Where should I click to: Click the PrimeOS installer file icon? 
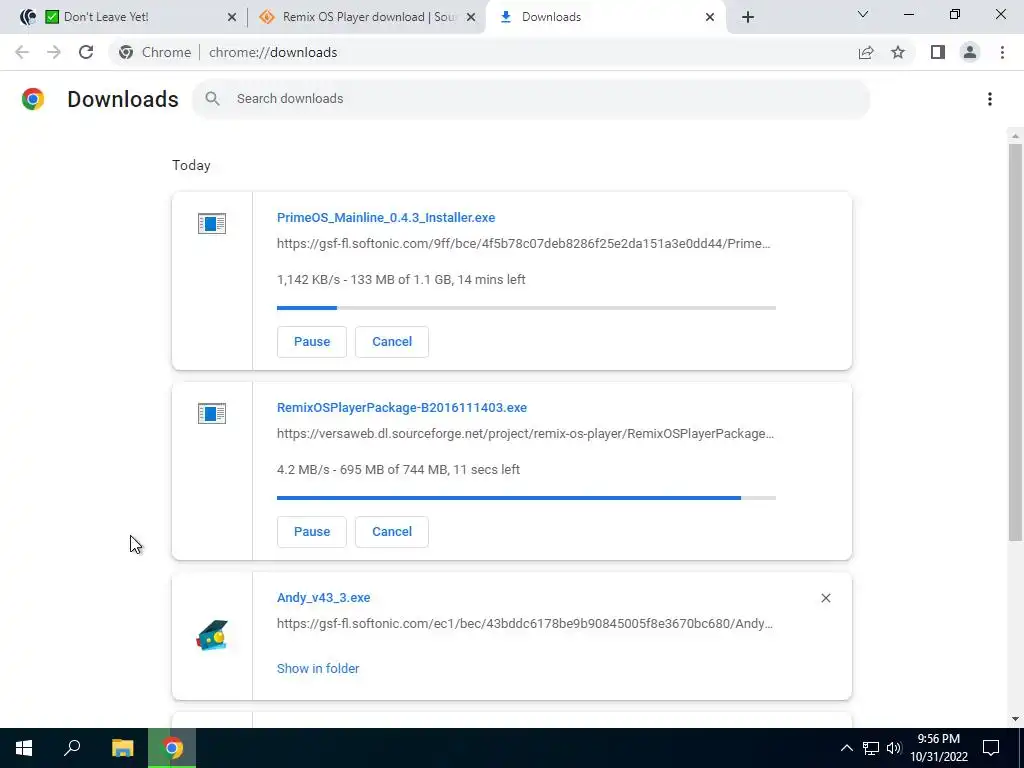212,224
